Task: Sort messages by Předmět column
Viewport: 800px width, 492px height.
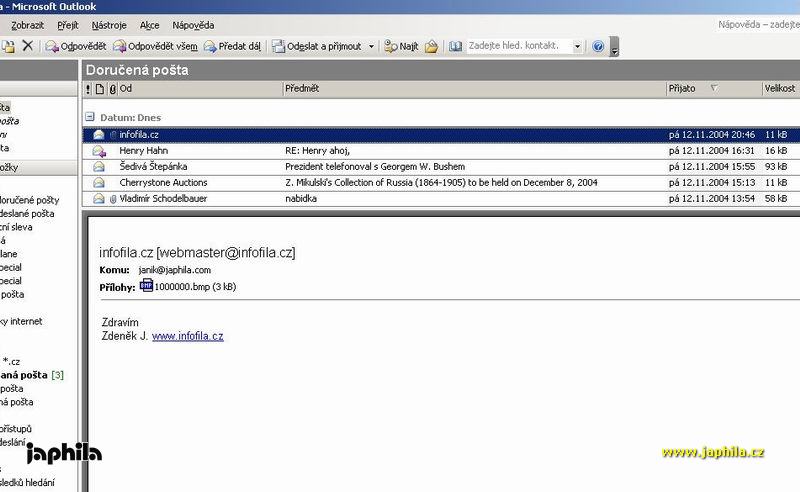Action: point(474,89)
